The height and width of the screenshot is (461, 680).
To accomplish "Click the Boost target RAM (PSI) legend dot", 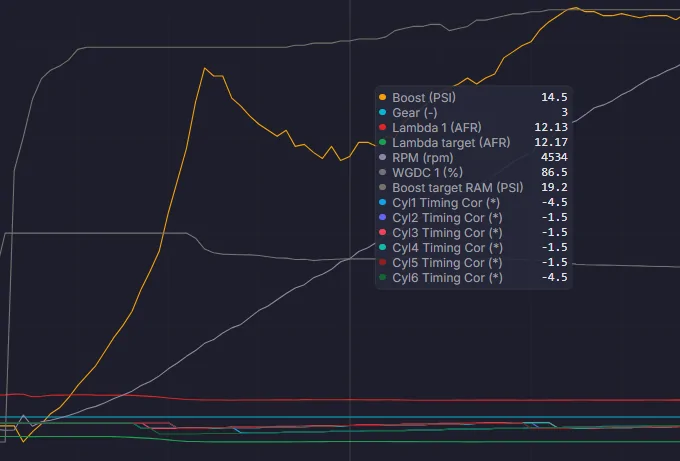I will [382, 187].
